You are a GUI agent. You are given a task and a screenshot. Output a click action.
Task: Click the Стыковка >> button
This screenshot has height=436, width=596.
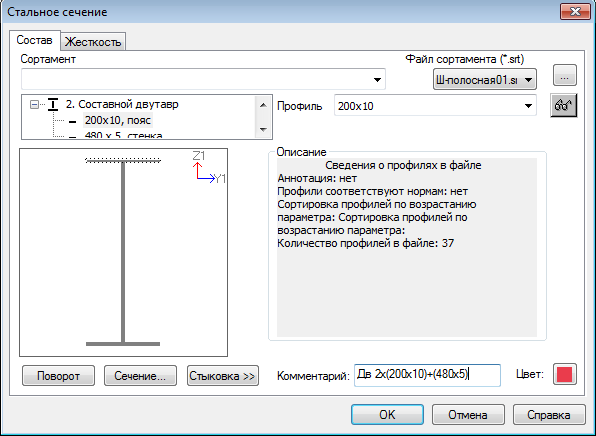[x=223, y=376]
